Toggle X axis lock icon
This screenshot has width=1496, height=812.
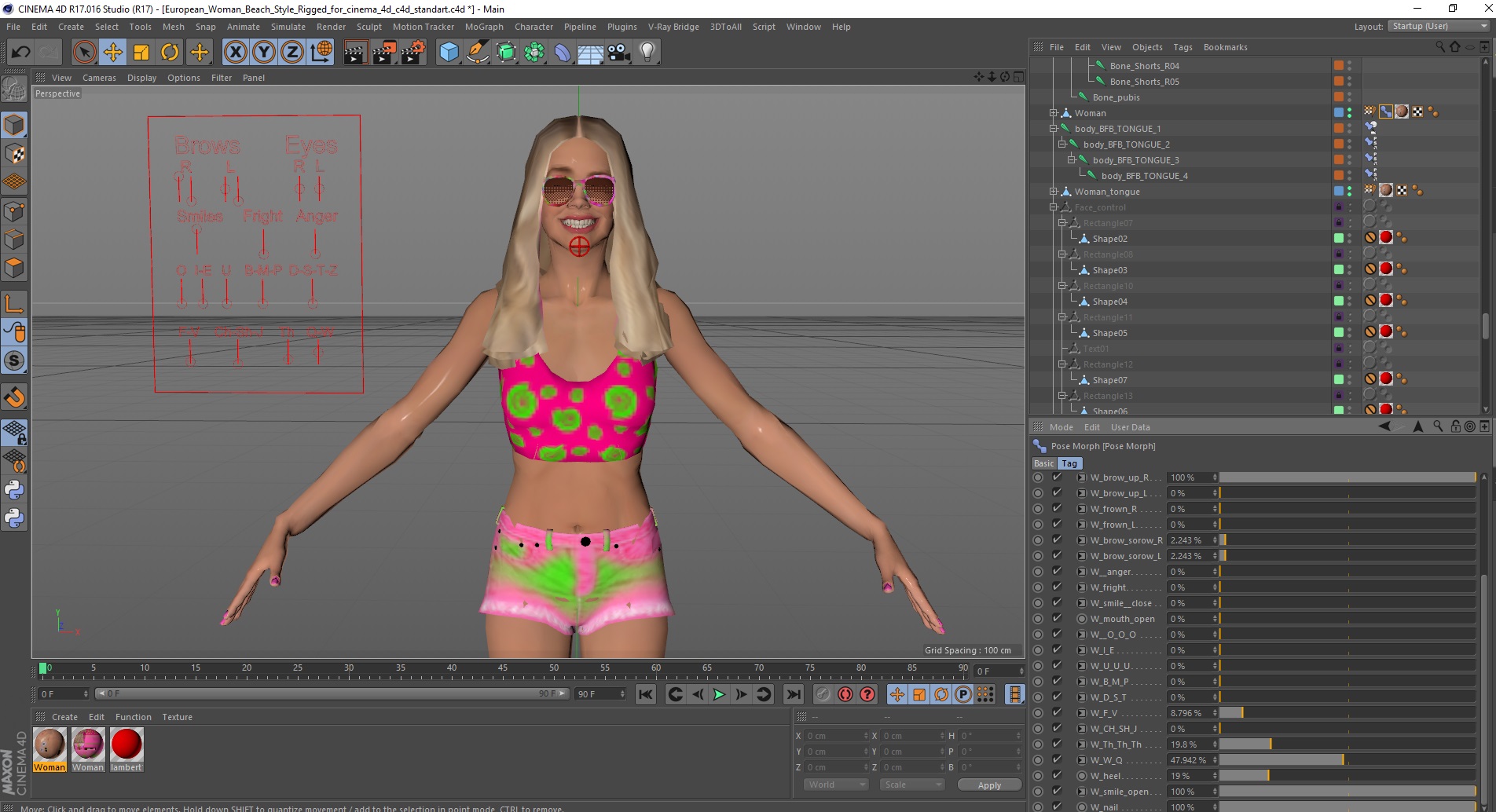235,53
